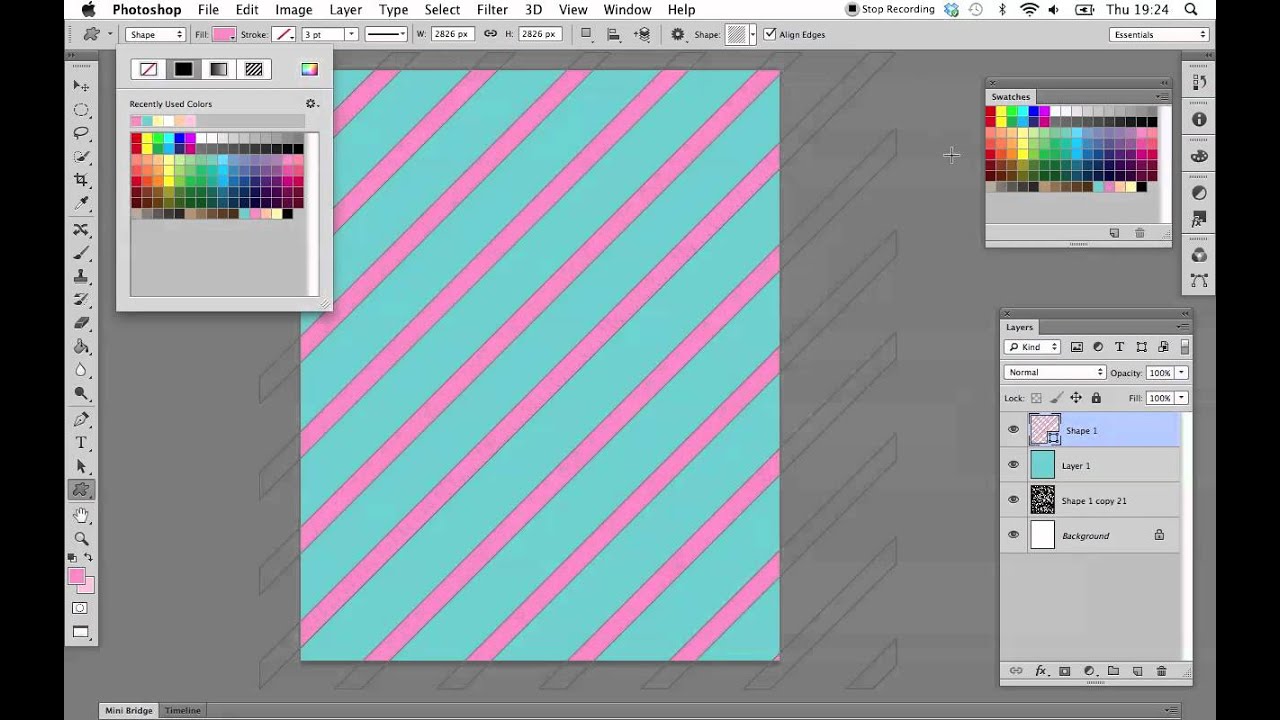The image size is (1280, 720).
Task: Click the Delete layer trash icon
Action: click(1161, 671)
